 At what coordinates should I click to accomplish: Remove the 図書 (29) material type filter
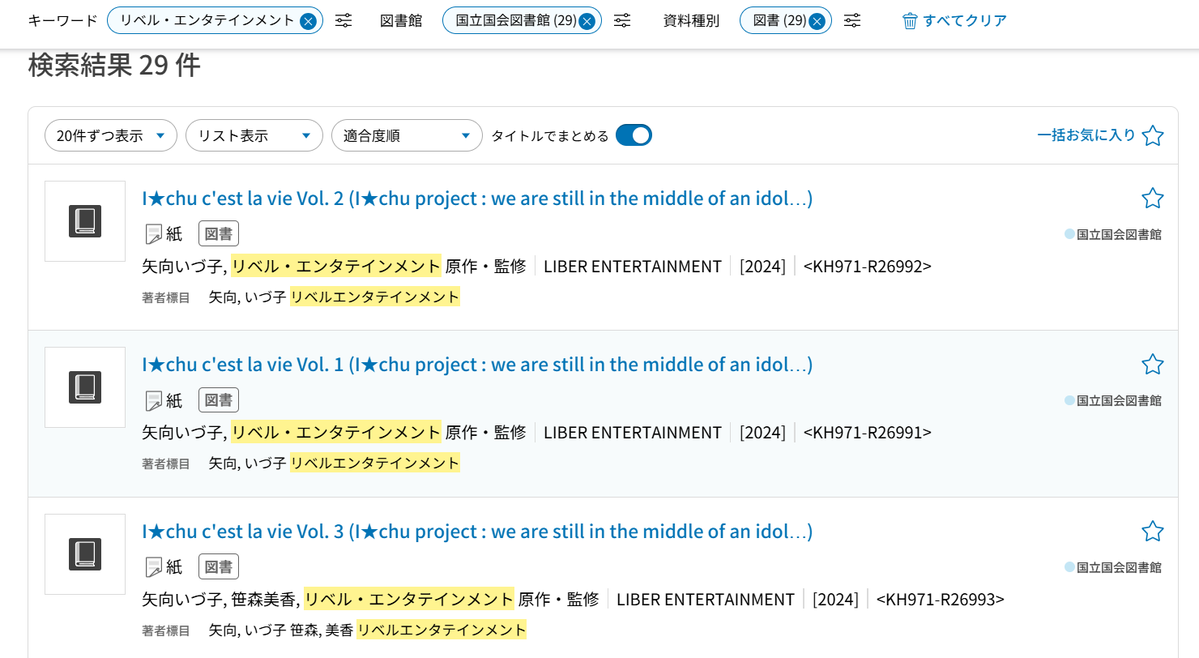[x=817, y=21]
